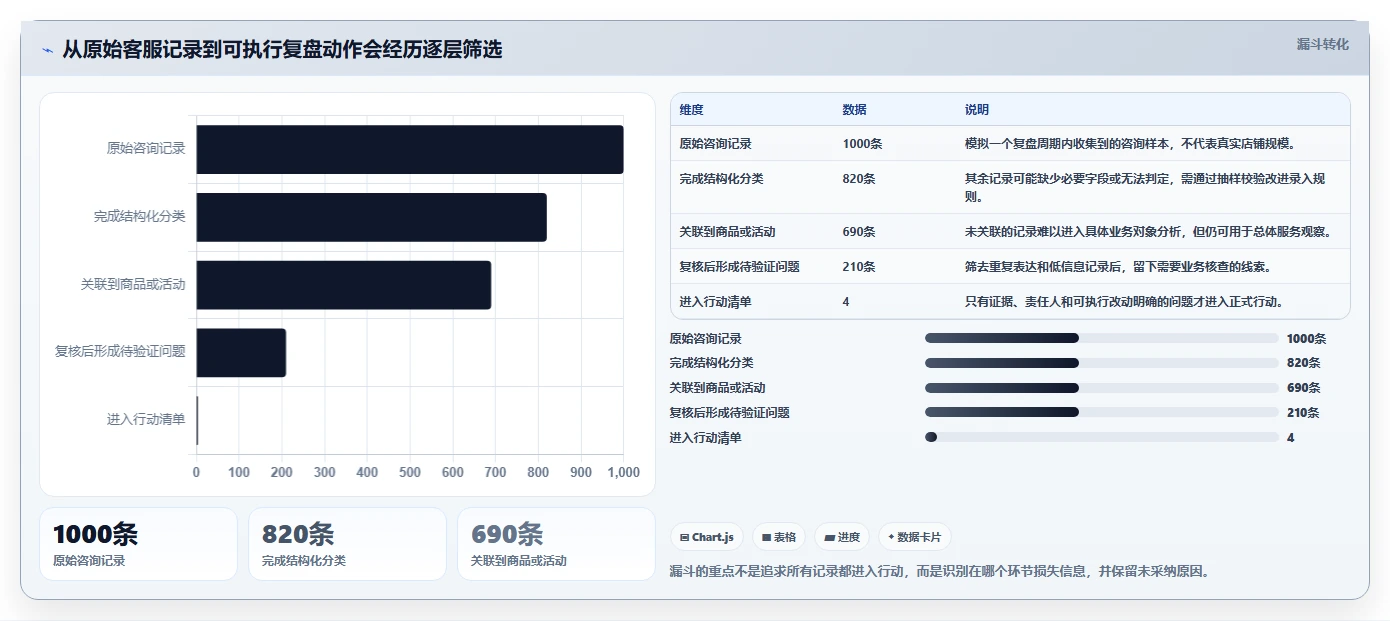Screen dimensions: 1390x621
Task: Click the 说明 column header
Action: pos(976,110)
